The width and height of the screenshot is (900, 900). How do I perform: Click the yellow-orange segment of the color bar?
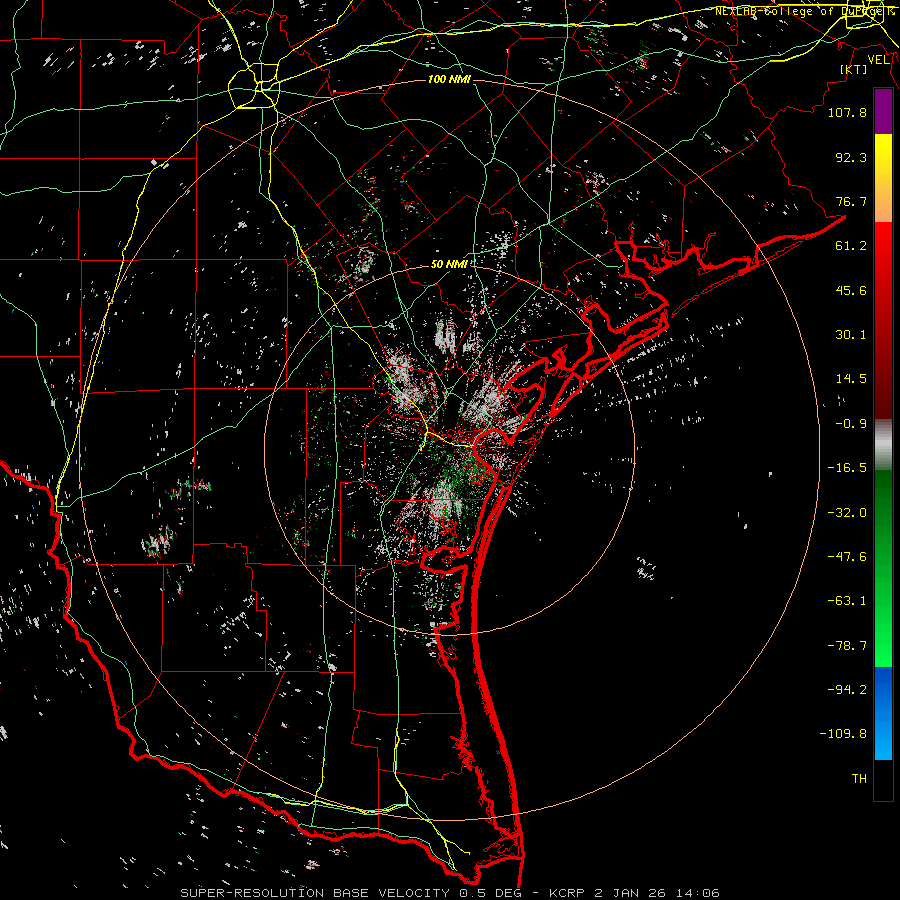883,178
